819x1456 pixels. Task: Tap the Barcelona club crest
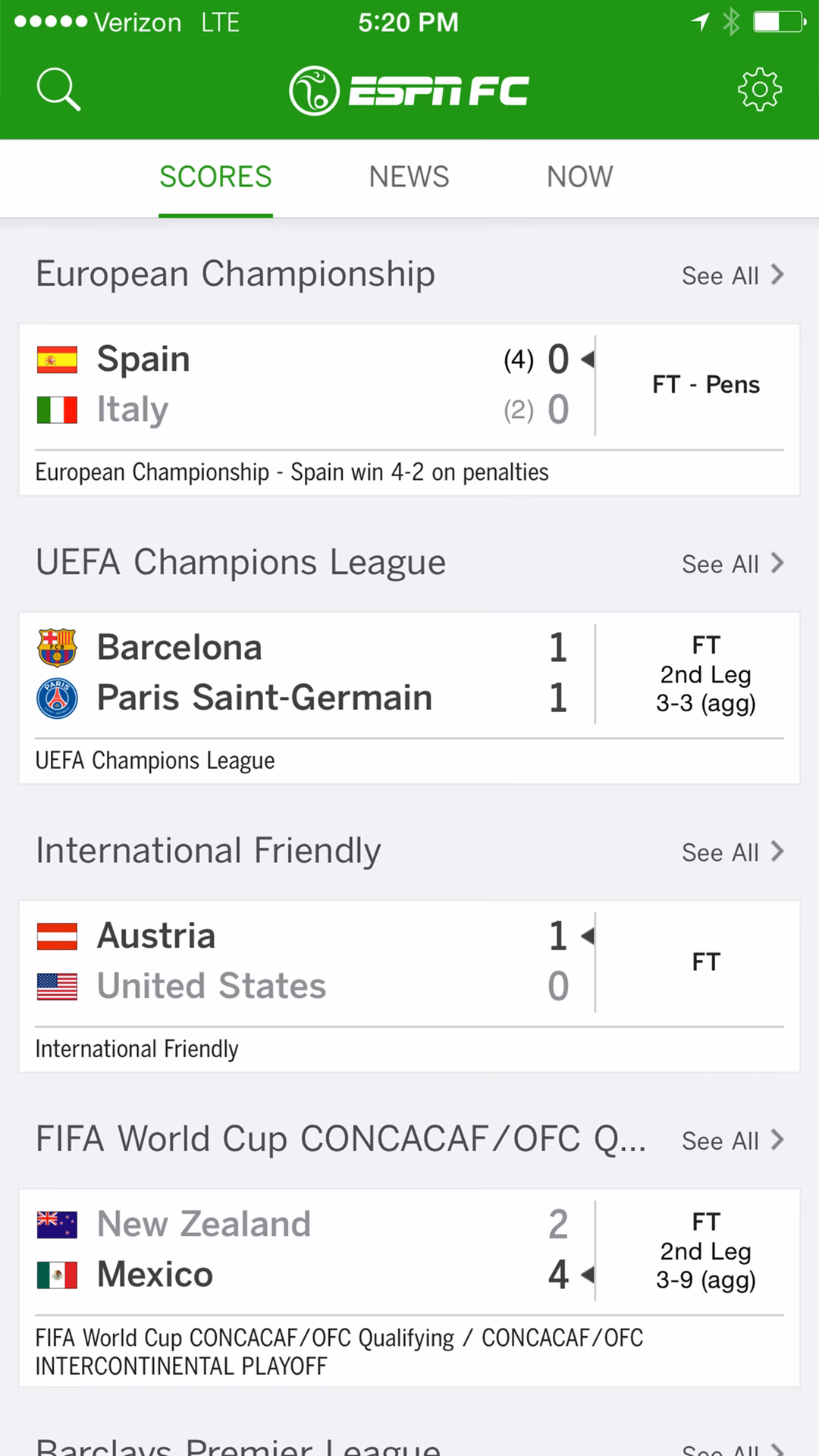pyautogui.click(x=57, y=647)
